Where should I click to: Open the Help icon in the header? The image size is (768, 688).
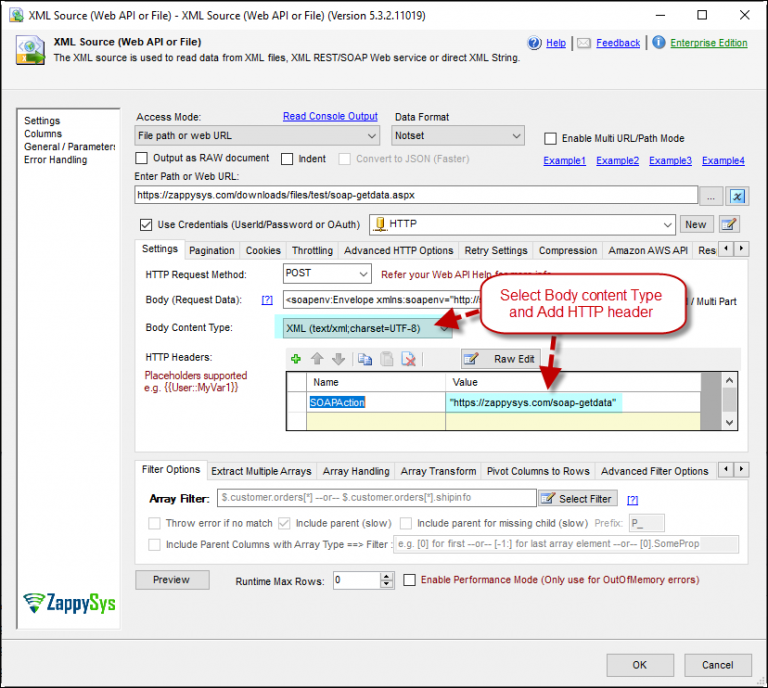(x=535, y=43)
